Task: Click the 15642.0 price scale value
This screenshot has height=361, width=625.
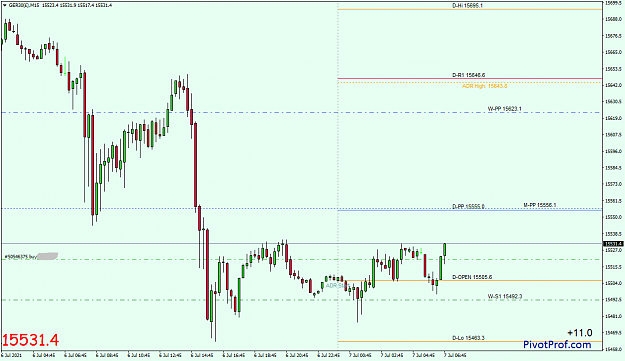Action: pos(613,85)
